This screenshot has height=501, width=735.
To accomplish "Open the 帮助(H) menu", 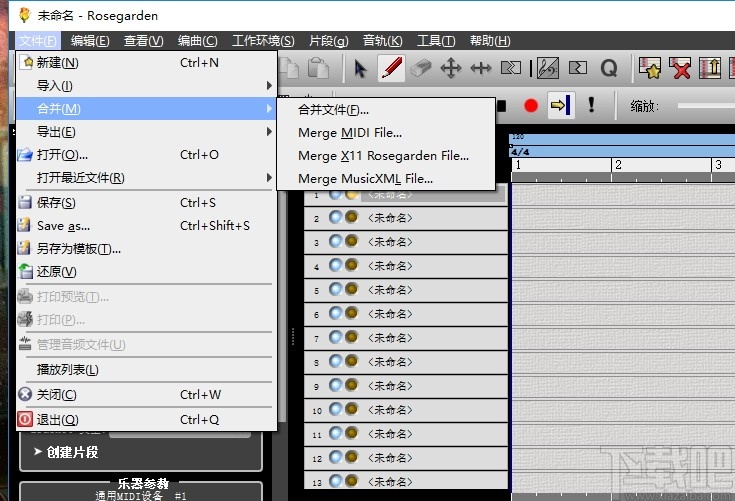I will click(490, 41).
